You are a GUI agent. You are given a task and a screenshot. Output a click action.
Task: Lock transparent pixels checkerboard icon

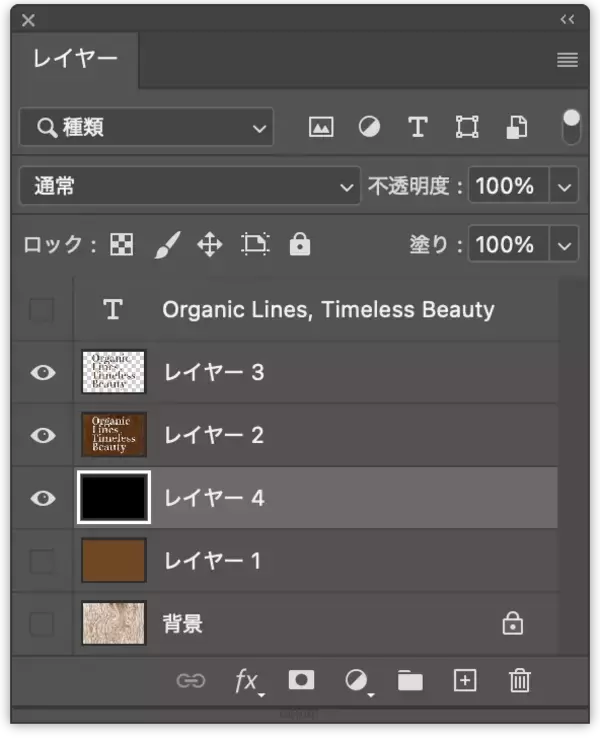[121, 244]
